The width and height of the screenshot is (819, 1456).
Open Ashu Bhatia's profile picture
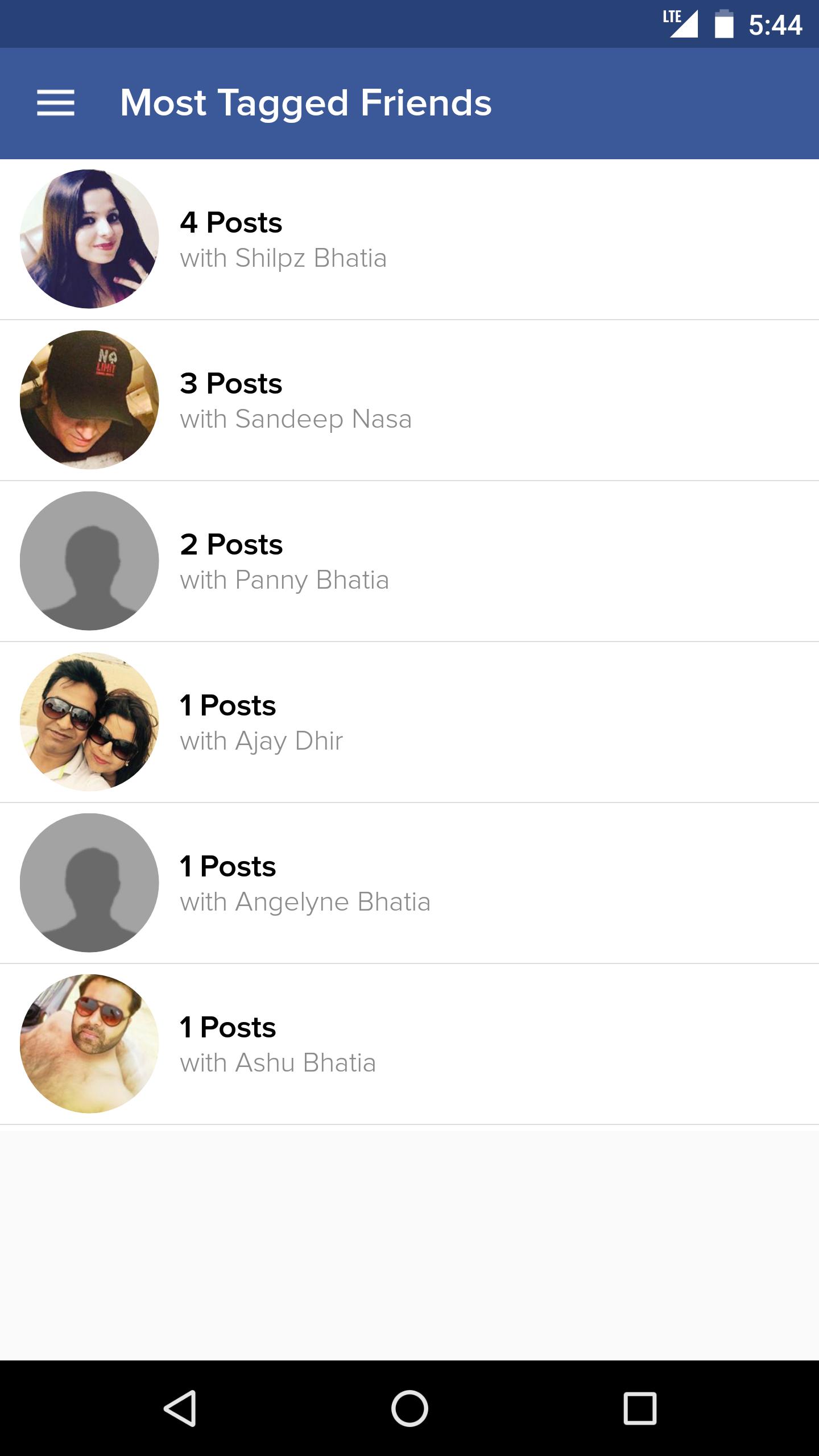pyautogui.click(x=89, y=1044)
